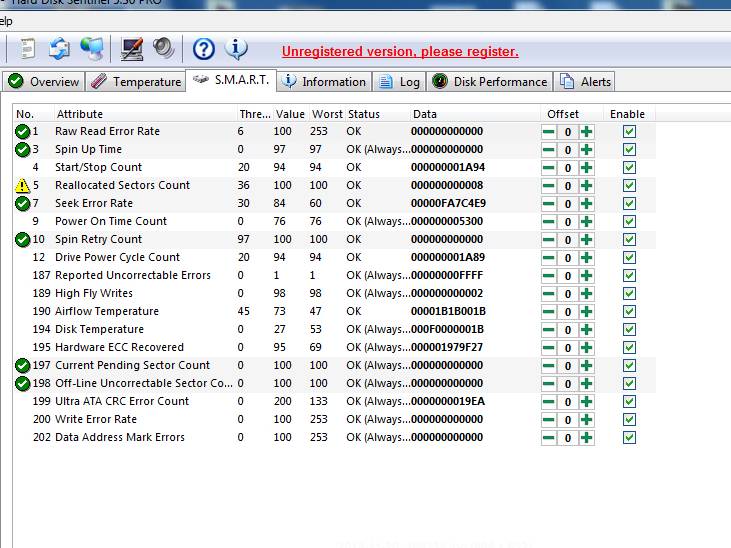Toggle Enable checkbox for Spin Up Time
This screenshot has width=731, height=548.
[629, 150]
